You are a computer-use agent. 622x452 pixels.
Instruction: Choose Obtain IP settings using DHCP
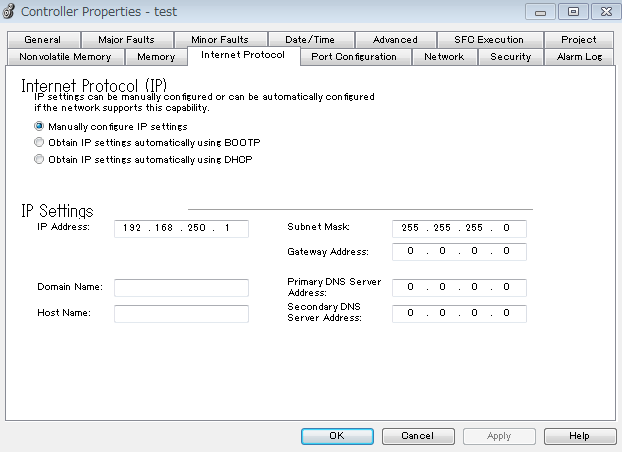(40, 159)
